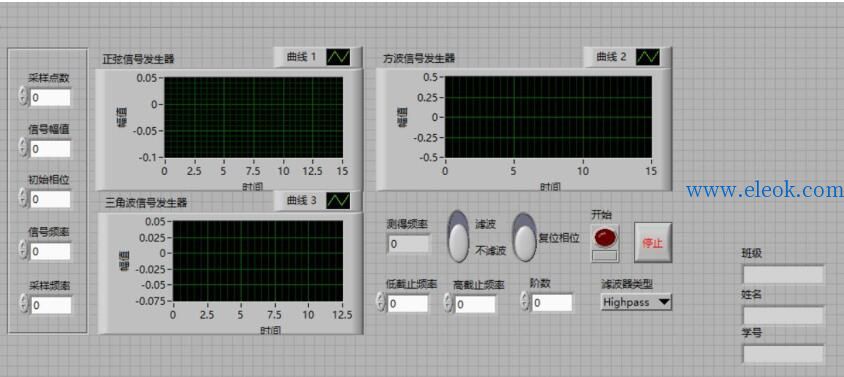Click the 方波信号发生器 graph plot area
This screenshot has height=377, width=844.
(548, 117)
